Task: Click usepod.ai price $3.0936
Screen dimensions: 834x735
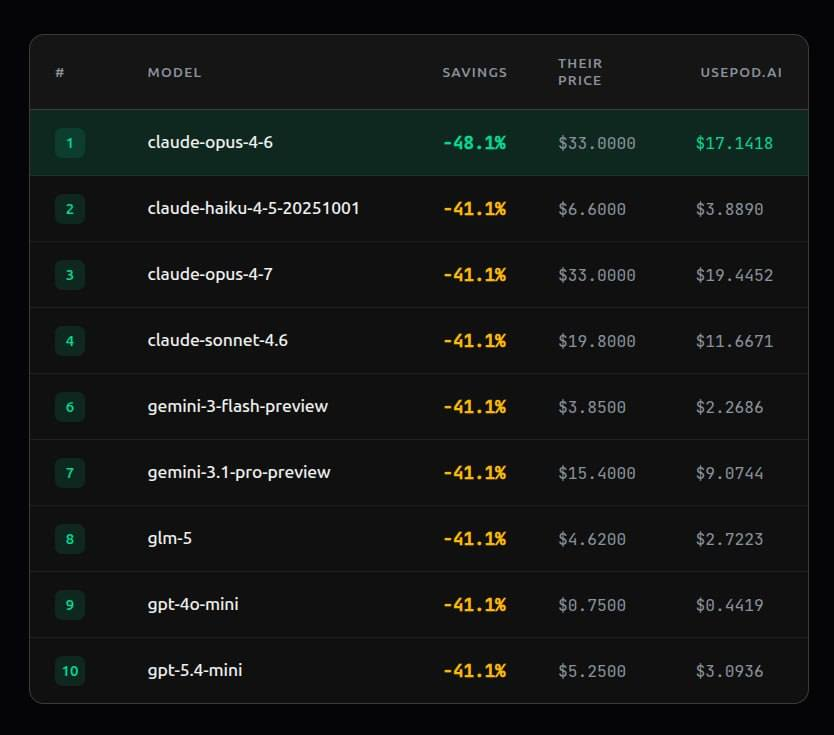Action: [730, 671]
